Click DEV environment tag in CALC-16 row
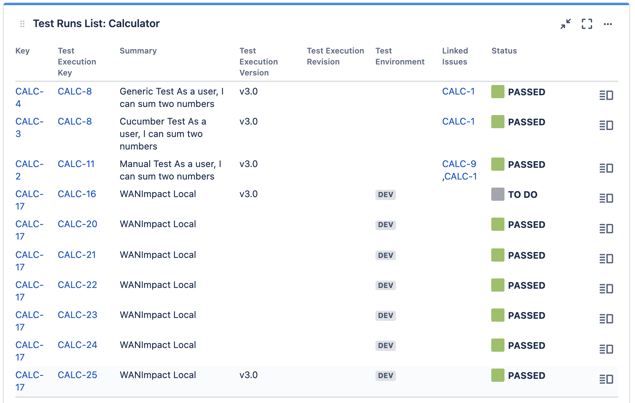This screenshot has width=635, height=403. point(386,195)
